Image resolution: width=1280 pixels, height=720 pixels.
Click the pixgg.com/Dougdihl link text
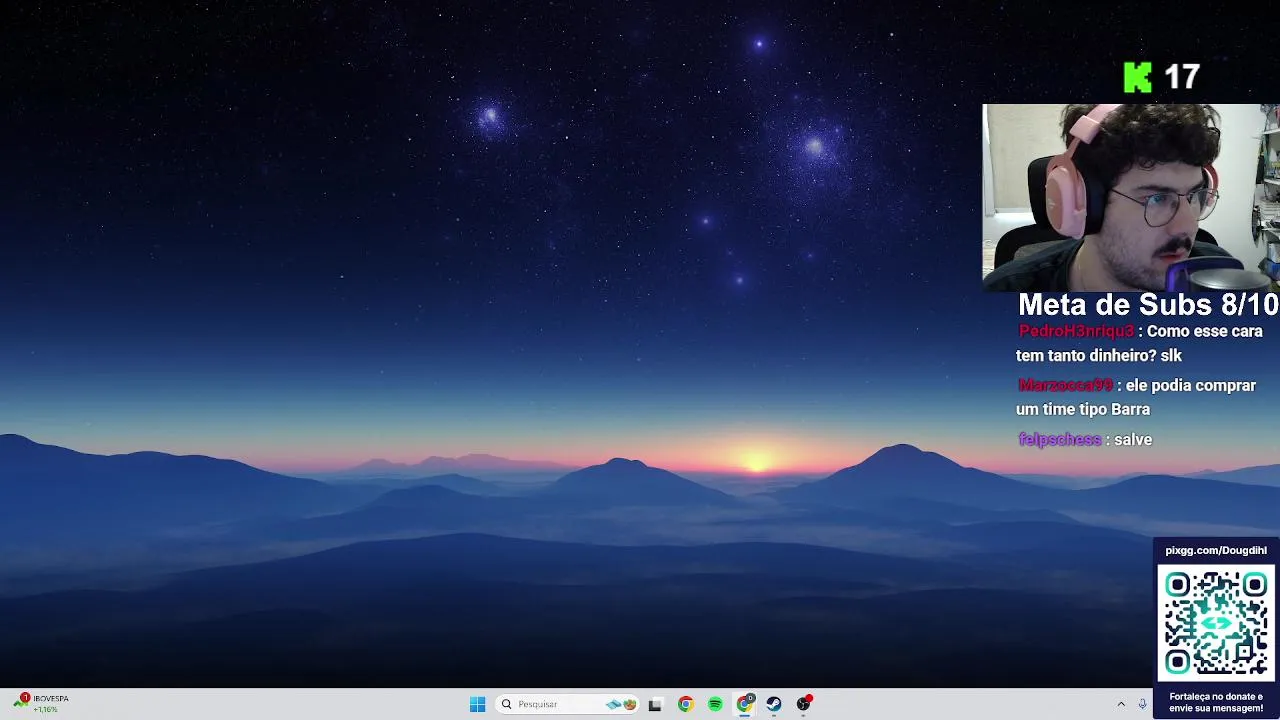(1216, 550)
